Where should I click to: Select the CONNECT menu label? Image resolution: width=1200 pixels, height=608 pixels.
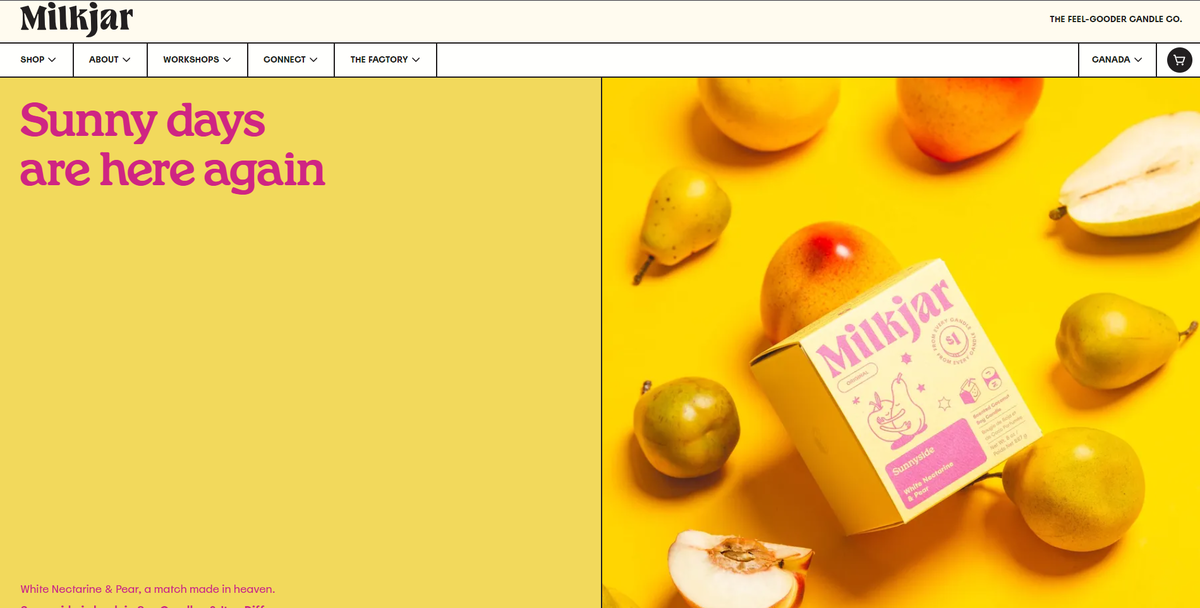pos(284,60)
